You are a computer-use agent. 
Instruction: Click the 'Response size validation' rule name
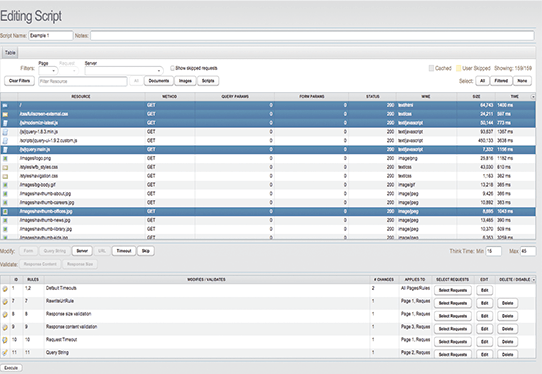coord(68,314)
